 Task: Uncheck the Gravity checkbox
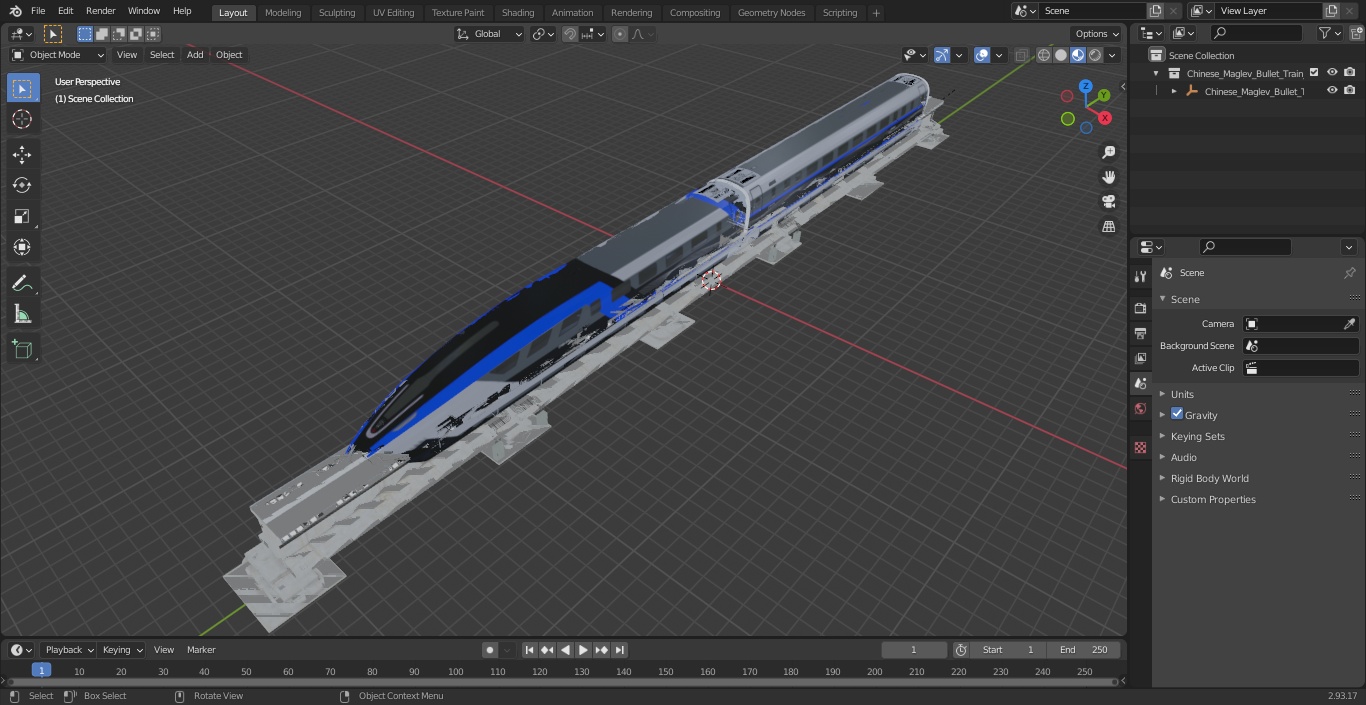pyautogui.click(x=1177, y=414)
